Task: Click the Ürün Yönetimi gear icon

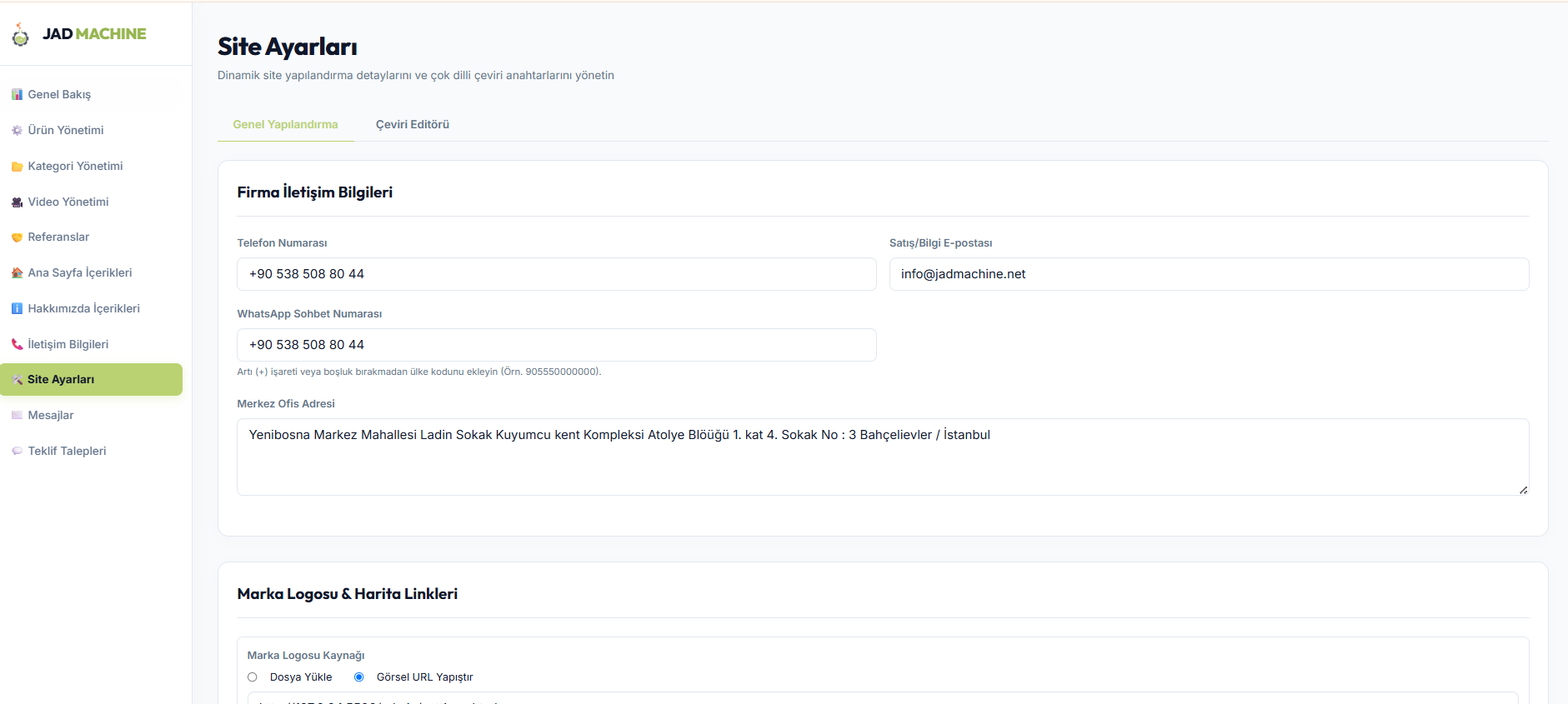Action: [x=17, y=131]
